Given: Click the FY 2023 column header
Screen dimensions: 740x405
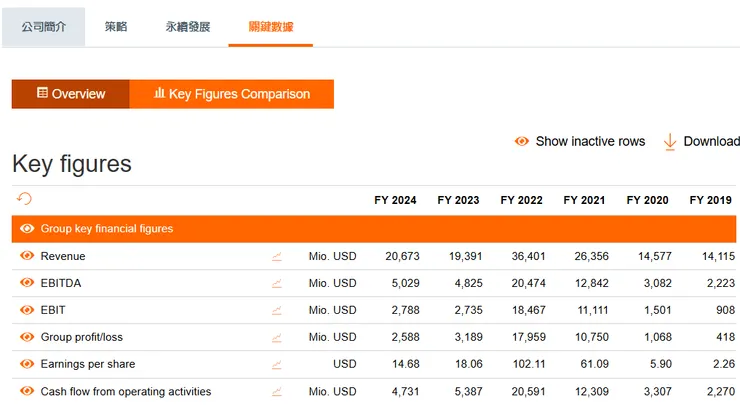Looking at the screenshot, I should tap(458, 200).
